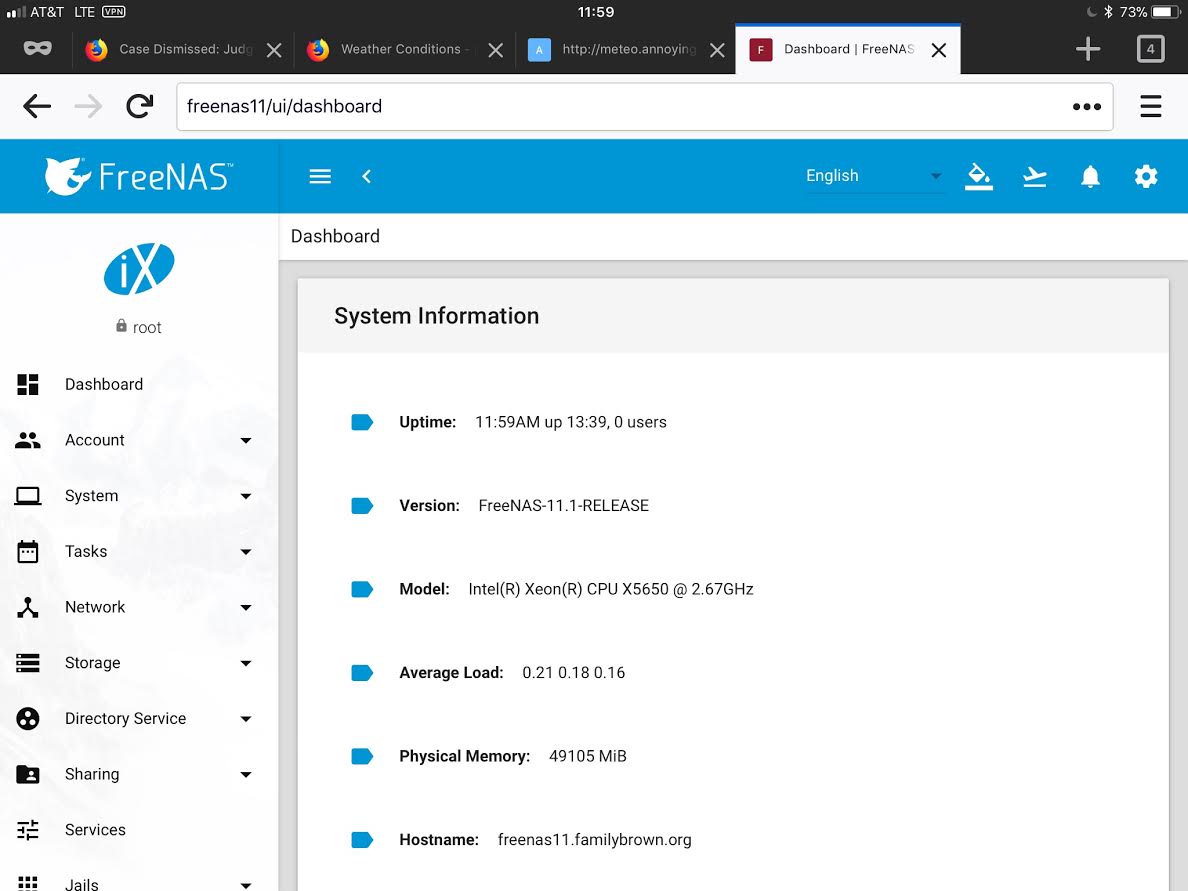Viewport: 1188px width, 891px height.
Task: Click the Network topology icon
Action: [x=28, y=607]
